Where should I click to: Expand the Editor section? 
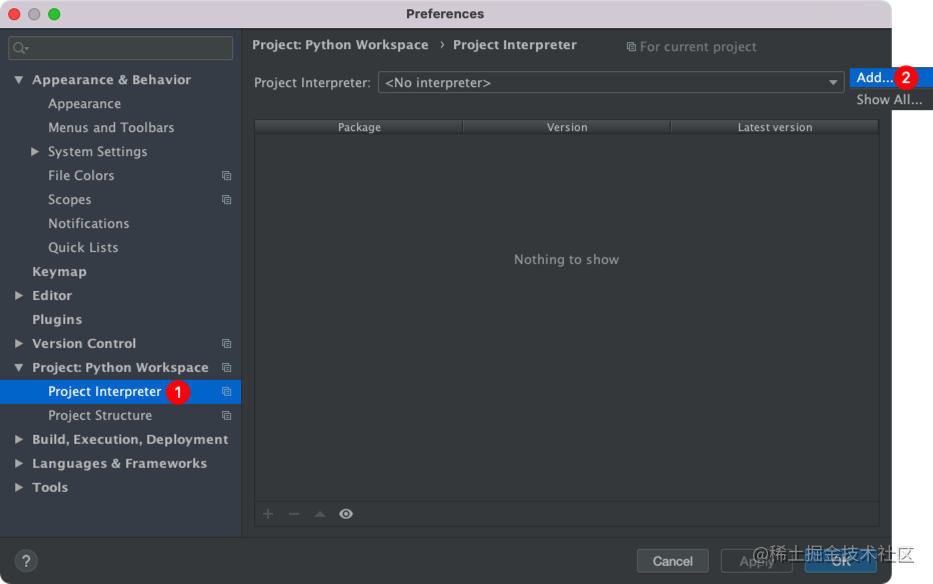click(17, 295)
